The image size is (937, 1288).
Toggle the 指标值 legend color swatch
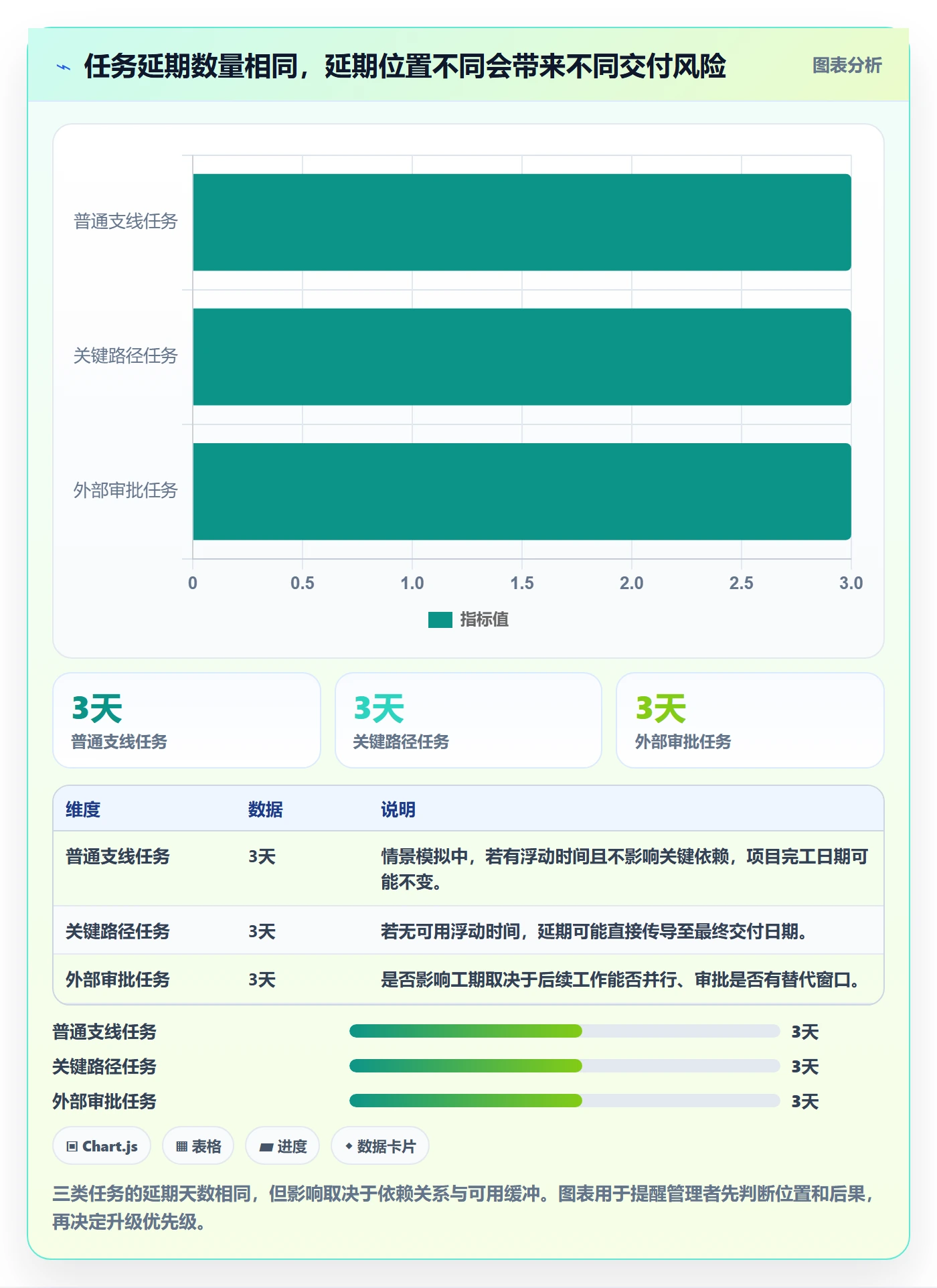tap(440, 620)
